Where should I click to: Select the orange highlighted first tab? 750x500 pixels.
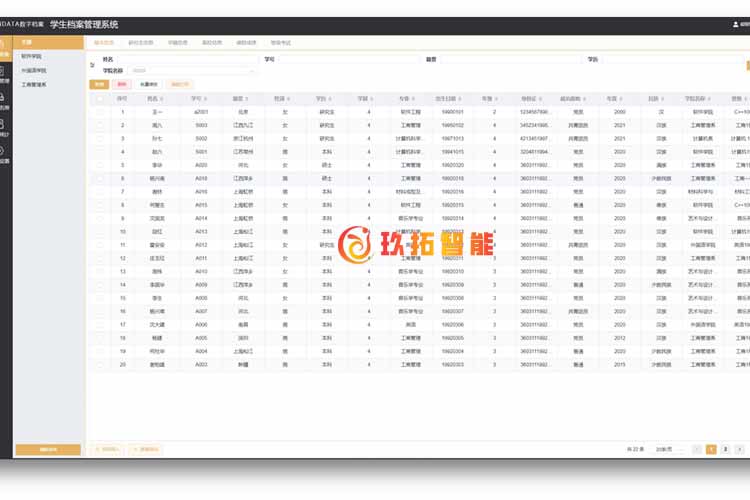(x=104, y=43)
